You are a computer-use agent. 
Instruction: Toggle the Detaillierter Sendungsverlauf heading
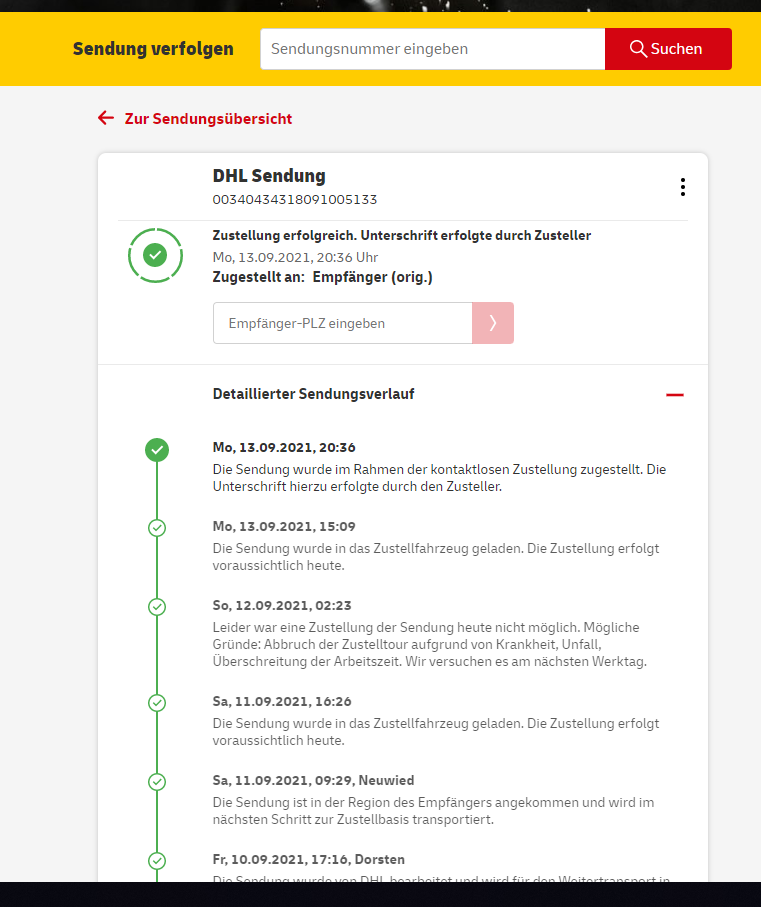coord(313,394)
